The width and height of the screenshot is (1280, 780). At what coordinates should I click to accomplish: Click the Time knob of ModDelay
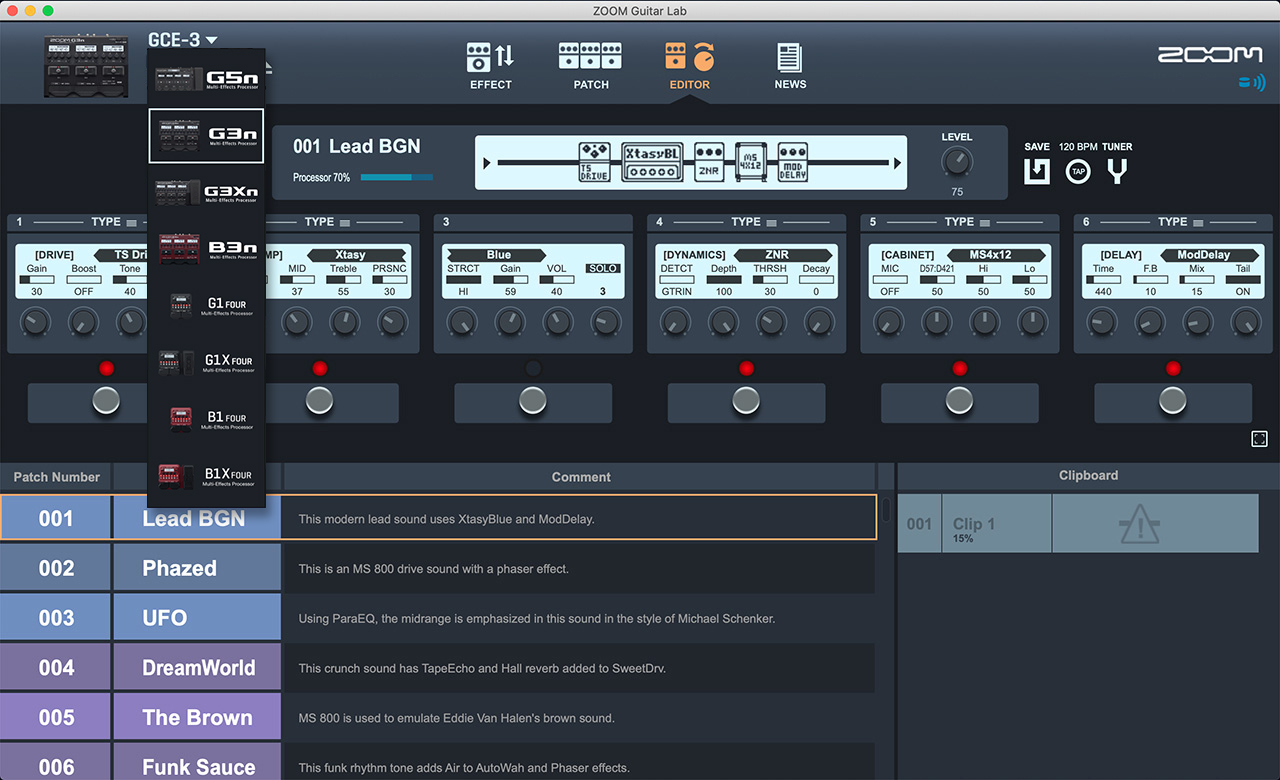pyautogui.click(x=1102, y=322)
